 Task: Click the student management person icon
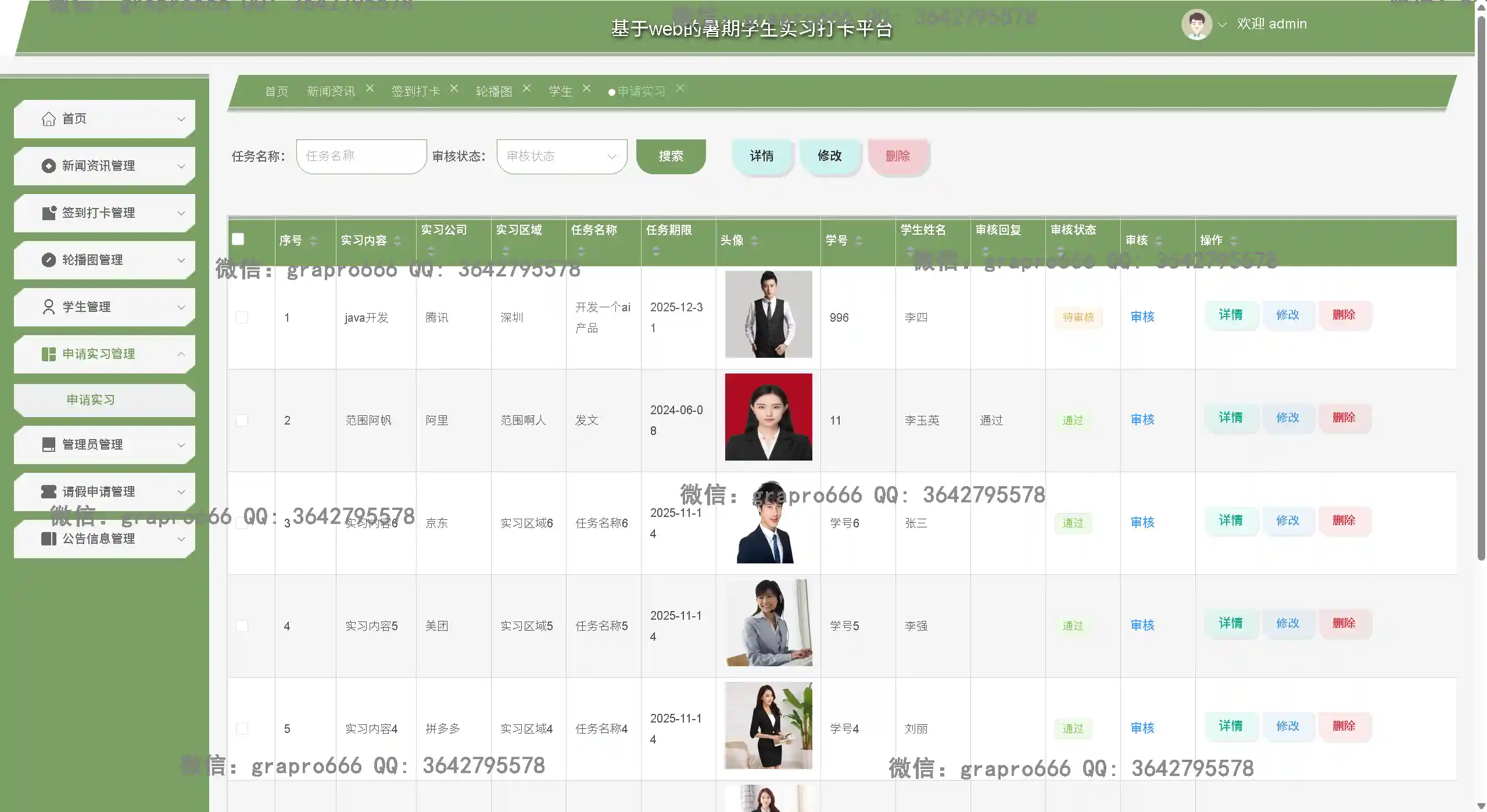[49, 307]
